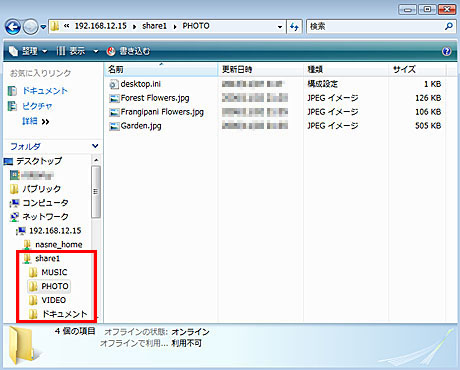Viewport: 460px width, 370px height.
Task: Click 利用不可 availability value
Action: [x=187, y=343]
